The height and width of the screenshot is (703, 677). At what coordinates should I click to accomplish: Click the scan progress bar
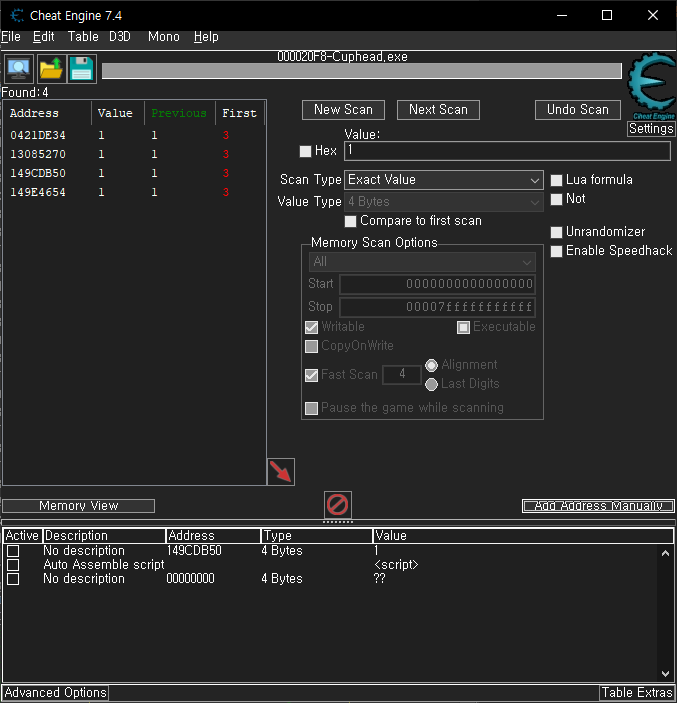(x=361, y=71)
